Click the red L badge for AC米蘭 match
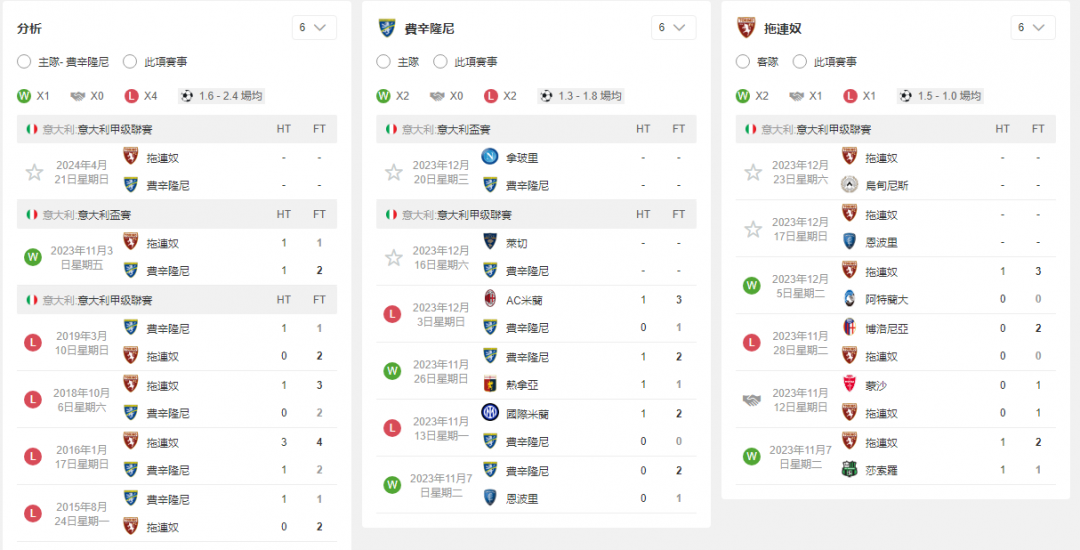1080x550 pixels. pyautogui.click(x=392, y=315)
